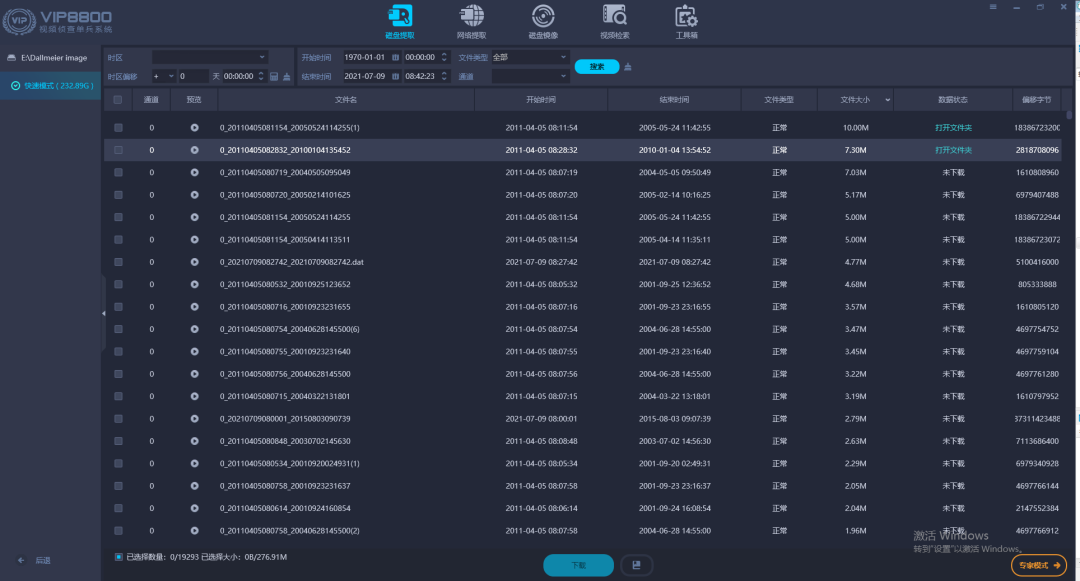Click the day offset input field showing 0
Image resolution: width=1080 pixels, height=581 pixels.
click(193, 76)
